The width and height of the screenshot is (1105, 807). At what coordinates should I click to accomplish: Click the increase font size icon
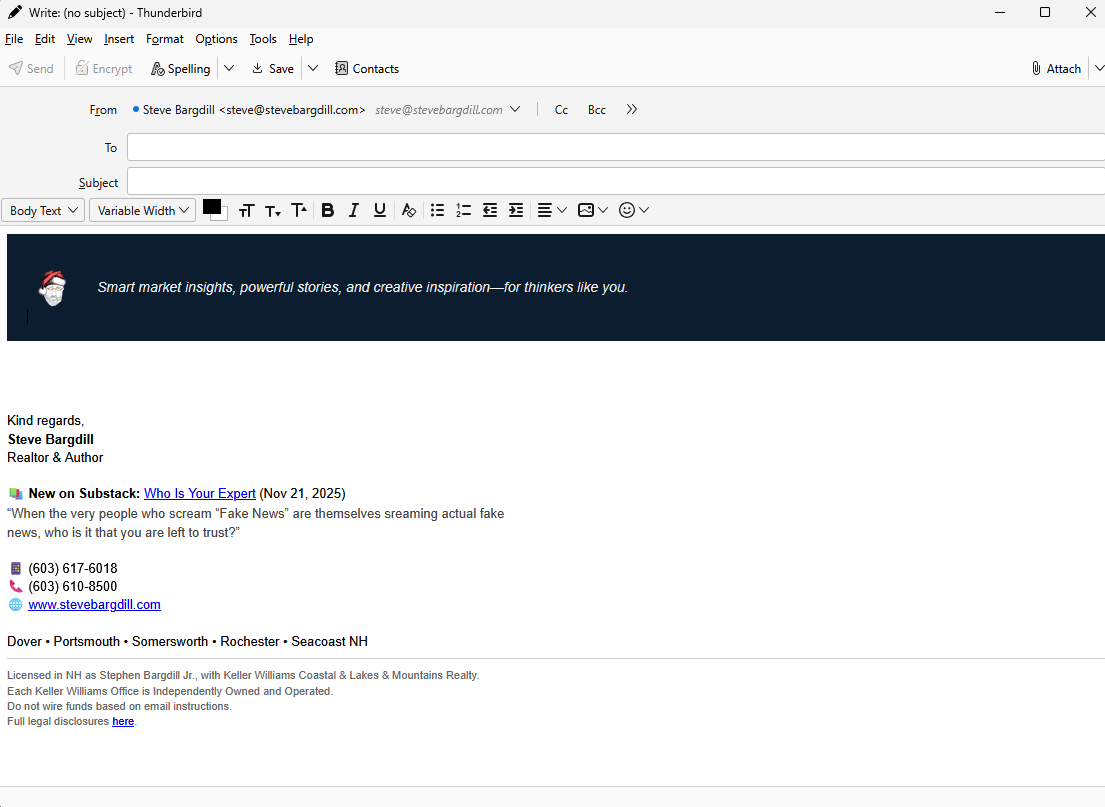point(299,210)
